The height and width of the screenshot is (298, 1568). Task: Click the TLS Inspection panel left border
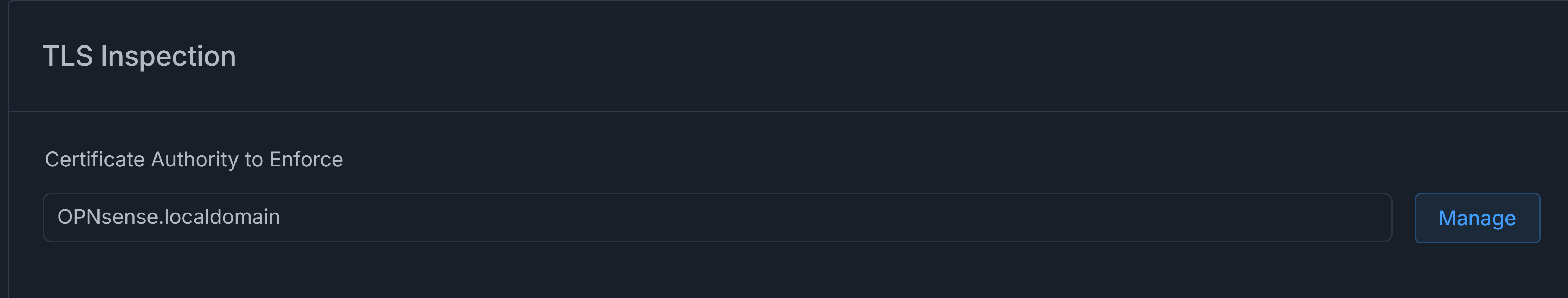8,149
